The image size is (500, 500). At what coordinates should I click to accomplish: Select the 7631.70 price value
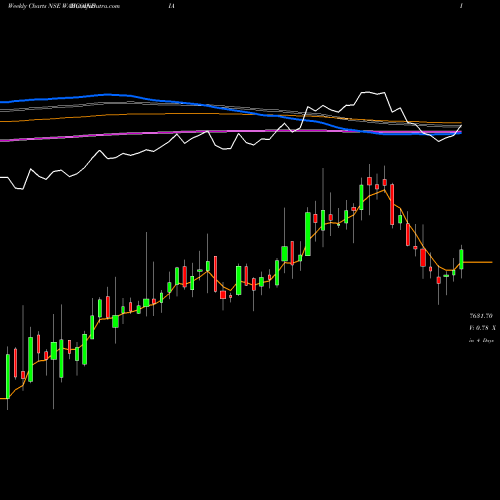tap(481, 315)
